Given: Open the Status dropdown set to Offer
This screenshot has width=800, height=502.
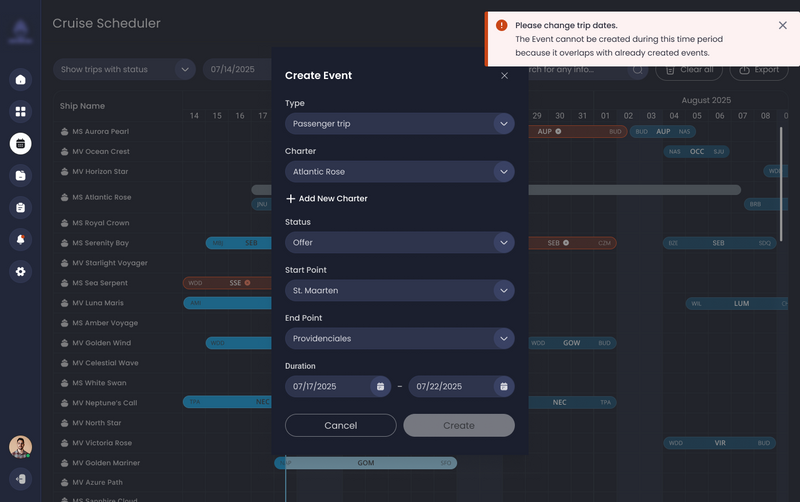Looking at the screenshot, I should point(399,242).
